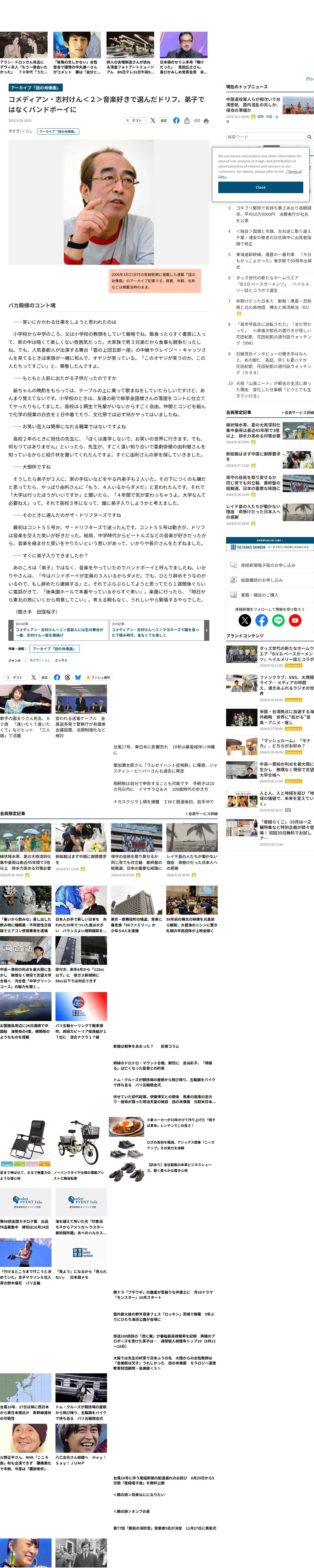Open パリ五輪セーリングで飯束潮吹 story
Screen dimensions: 314x1568
[x=81, y=1015]
